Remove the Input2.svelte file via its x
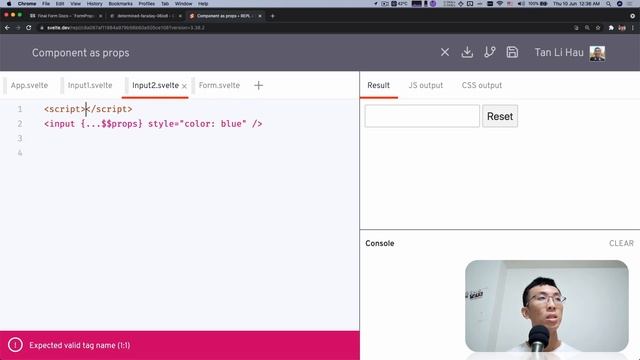 (x=184, y=86)
